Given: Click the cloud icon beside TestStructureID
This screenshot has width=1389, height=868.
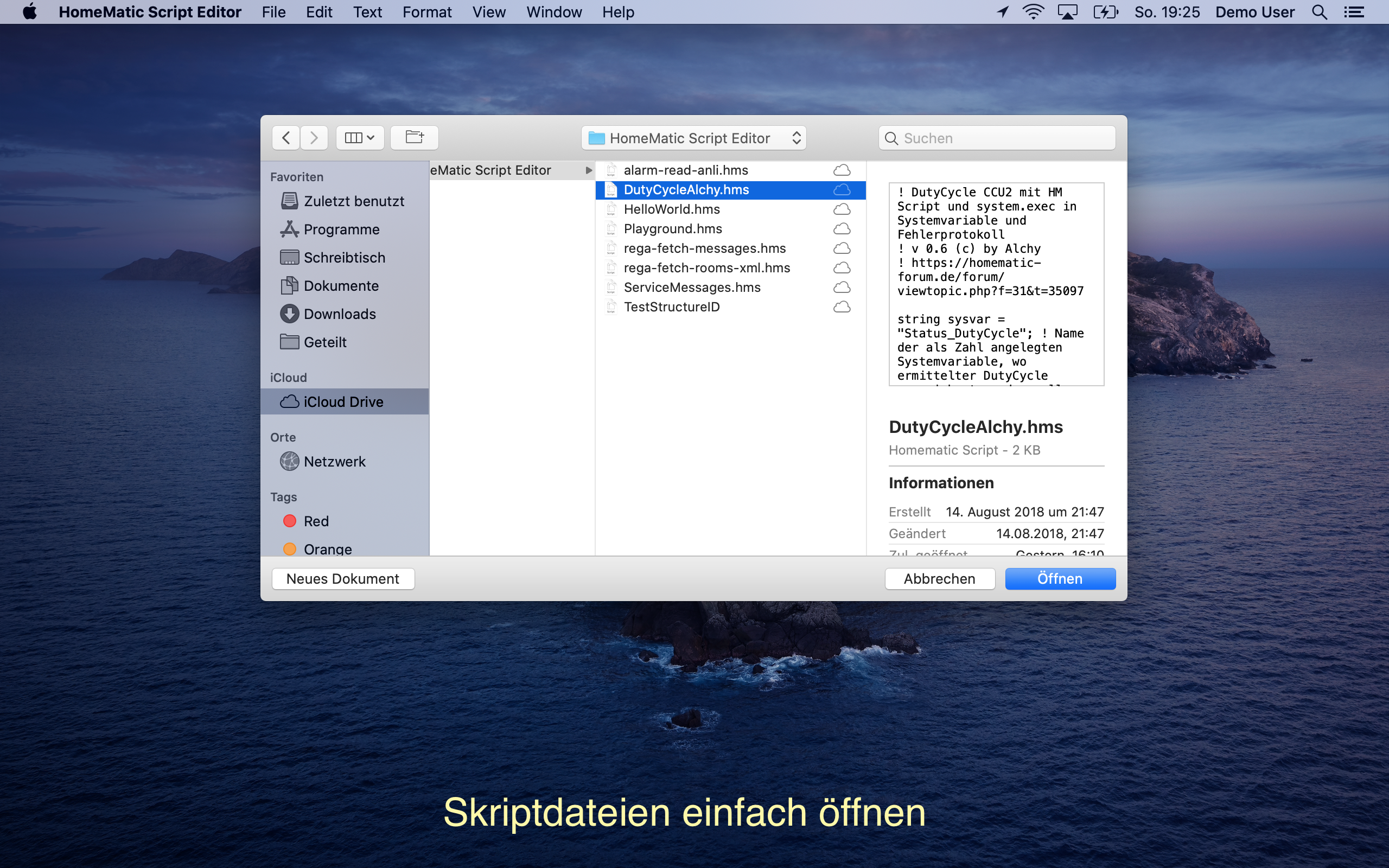Looking at the screenshot, I should tap(842, 307).
